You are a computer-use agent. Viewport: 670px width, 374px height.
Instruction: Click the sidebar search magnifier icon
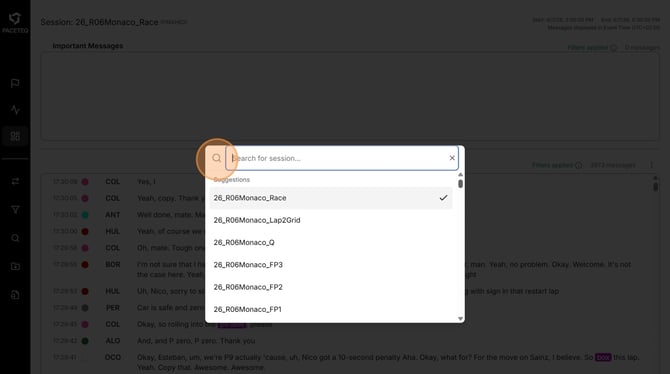click(x=15, y=238)
